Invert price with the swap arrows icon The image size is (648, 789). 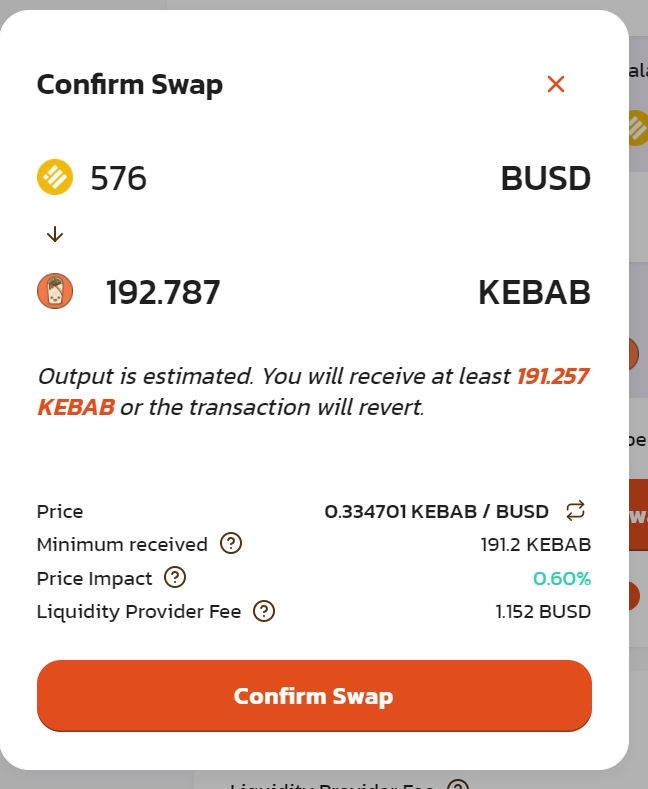click(575, 511)
